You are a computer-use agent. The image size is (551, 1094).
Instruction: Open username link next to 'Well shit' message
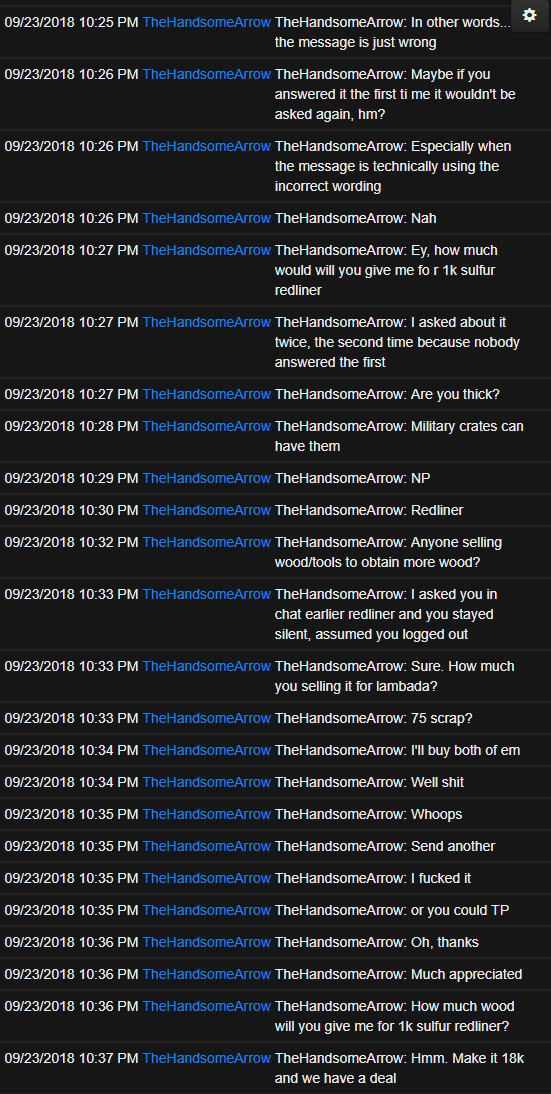pos(206,782)
